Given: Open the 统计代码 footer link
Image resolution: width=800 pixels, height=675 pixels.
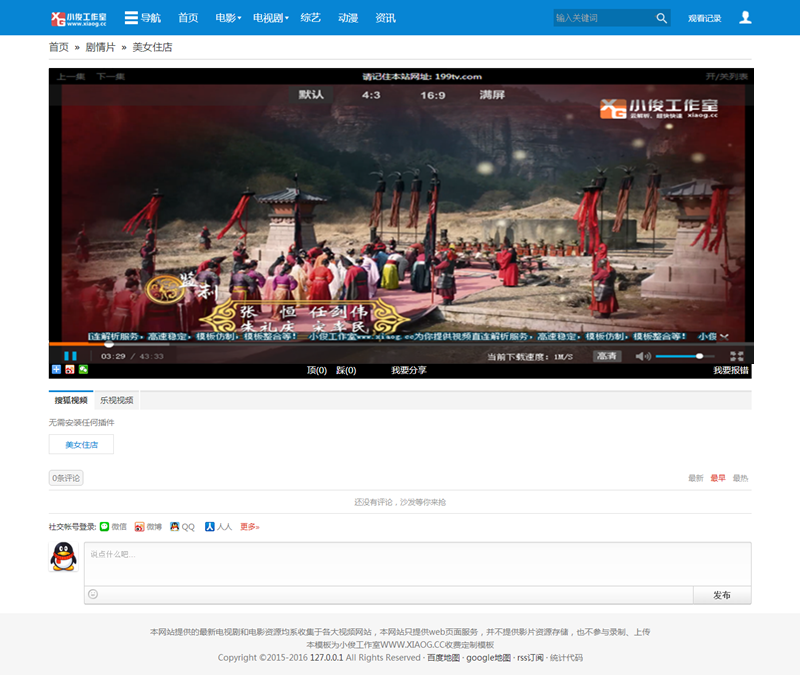Looking at the screenshot, I should [x=566, y=658].
